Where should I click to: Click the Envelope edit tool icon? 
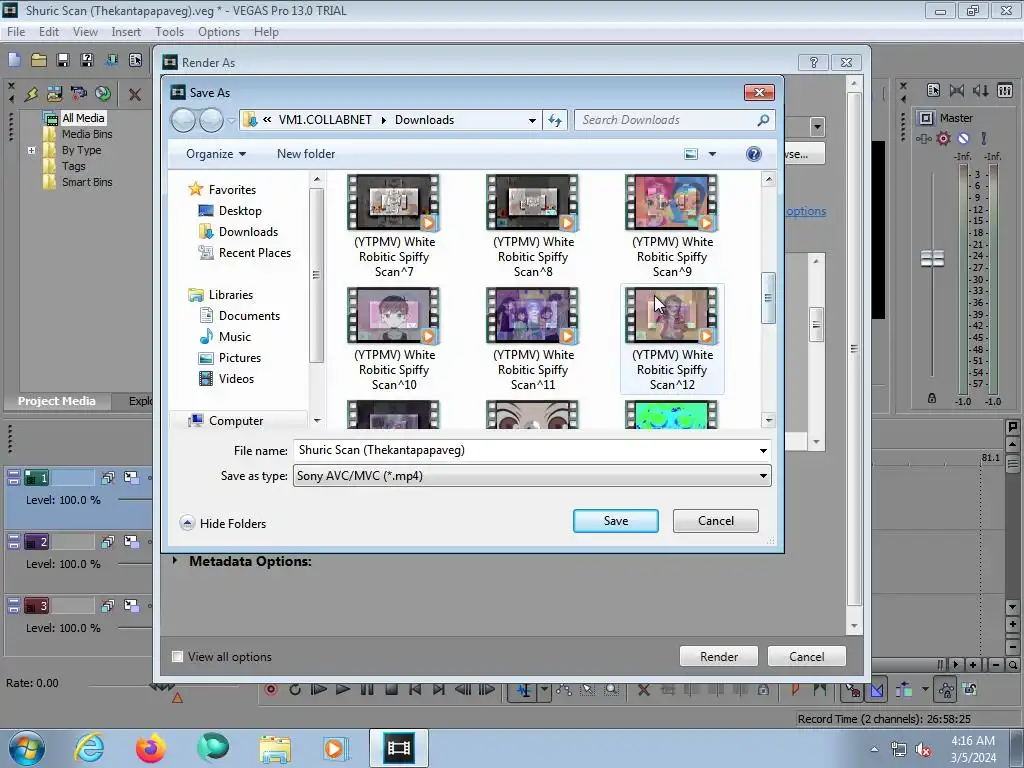564,690
